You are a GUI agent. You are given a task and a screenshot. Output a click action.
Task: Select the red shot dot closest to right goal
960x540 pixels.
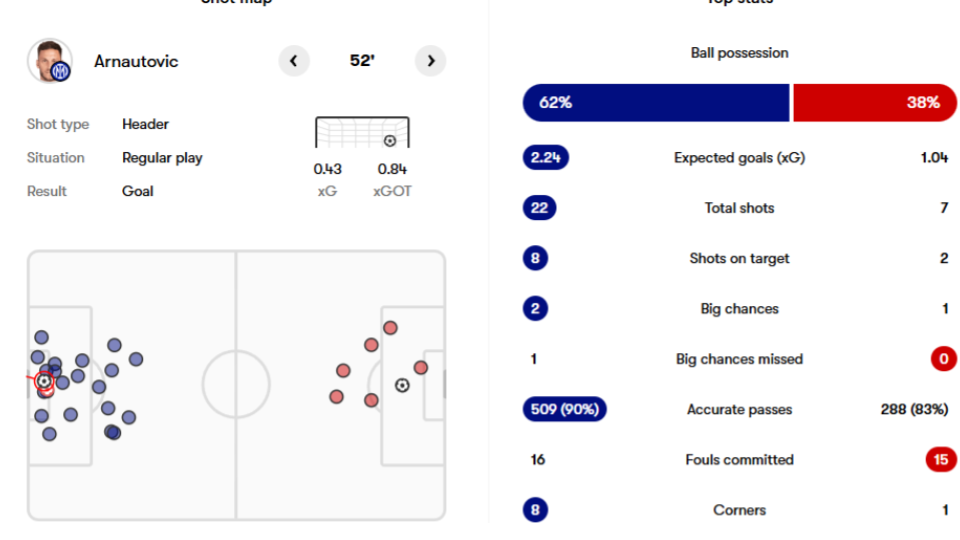(421, 368)
